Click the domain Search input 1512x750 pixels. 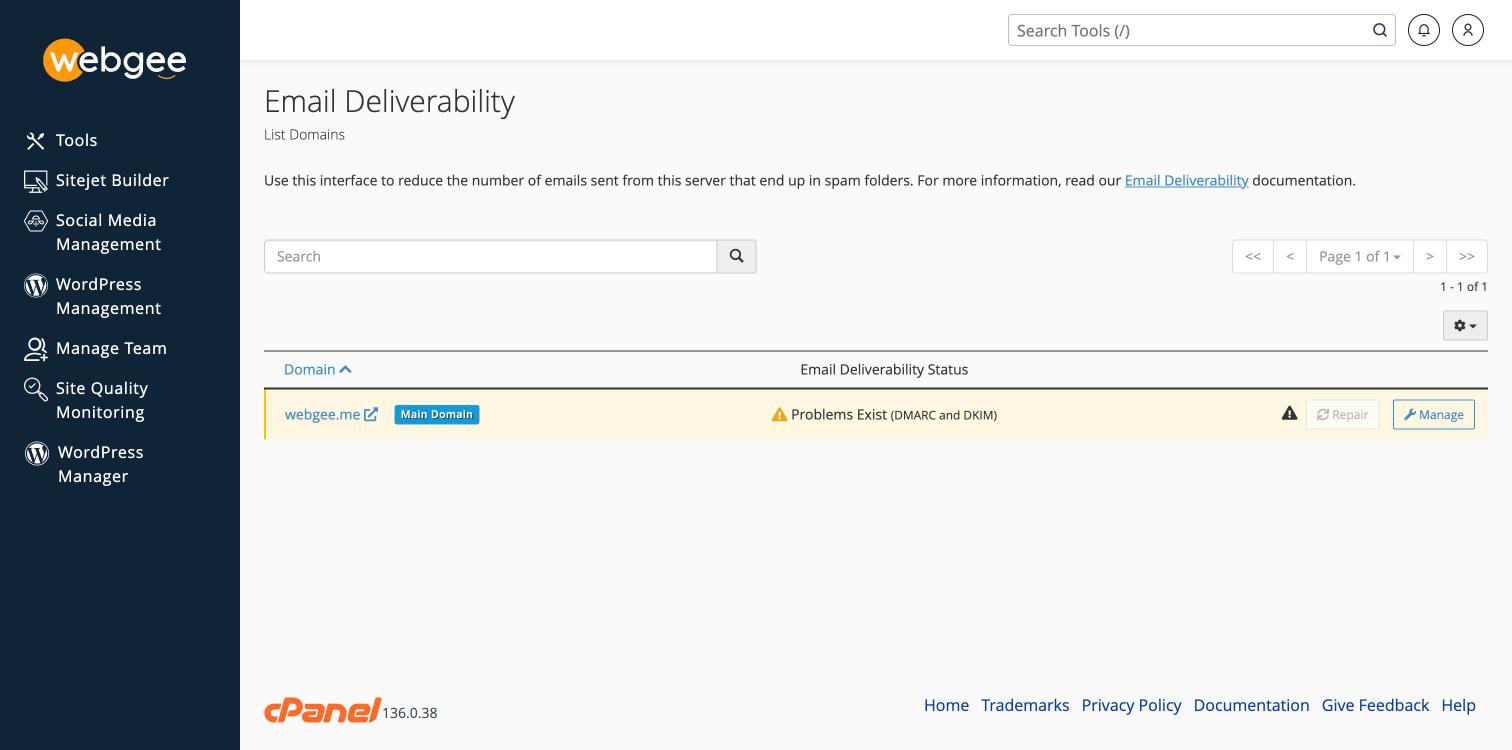tap(490, 256)
